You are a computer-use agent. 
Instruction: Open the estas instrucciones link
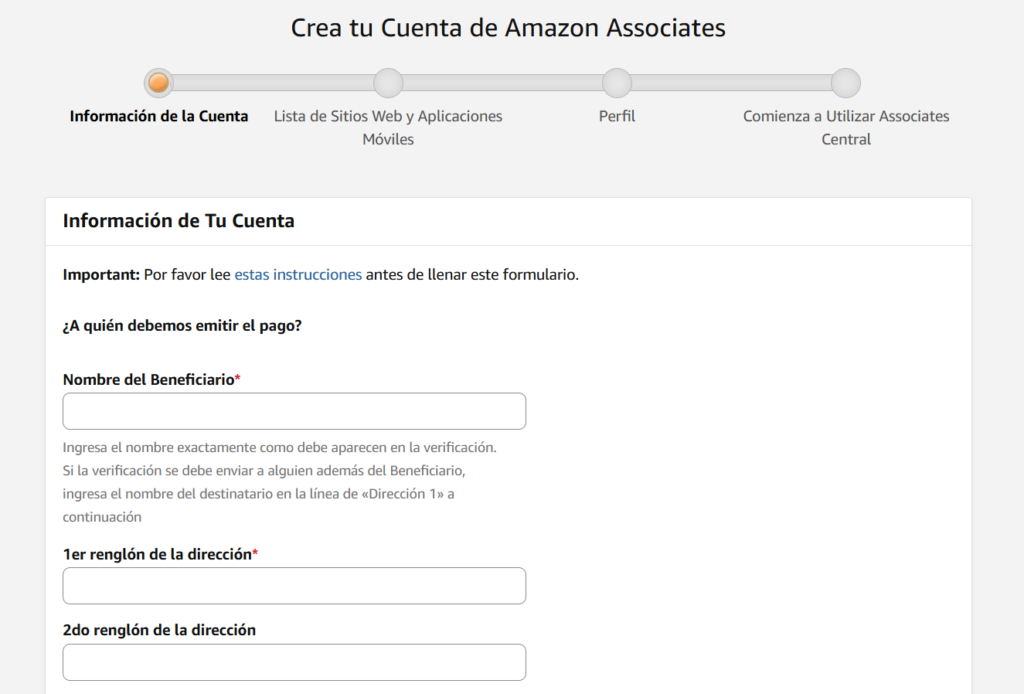pyautogui.click(x=298, y=275)
